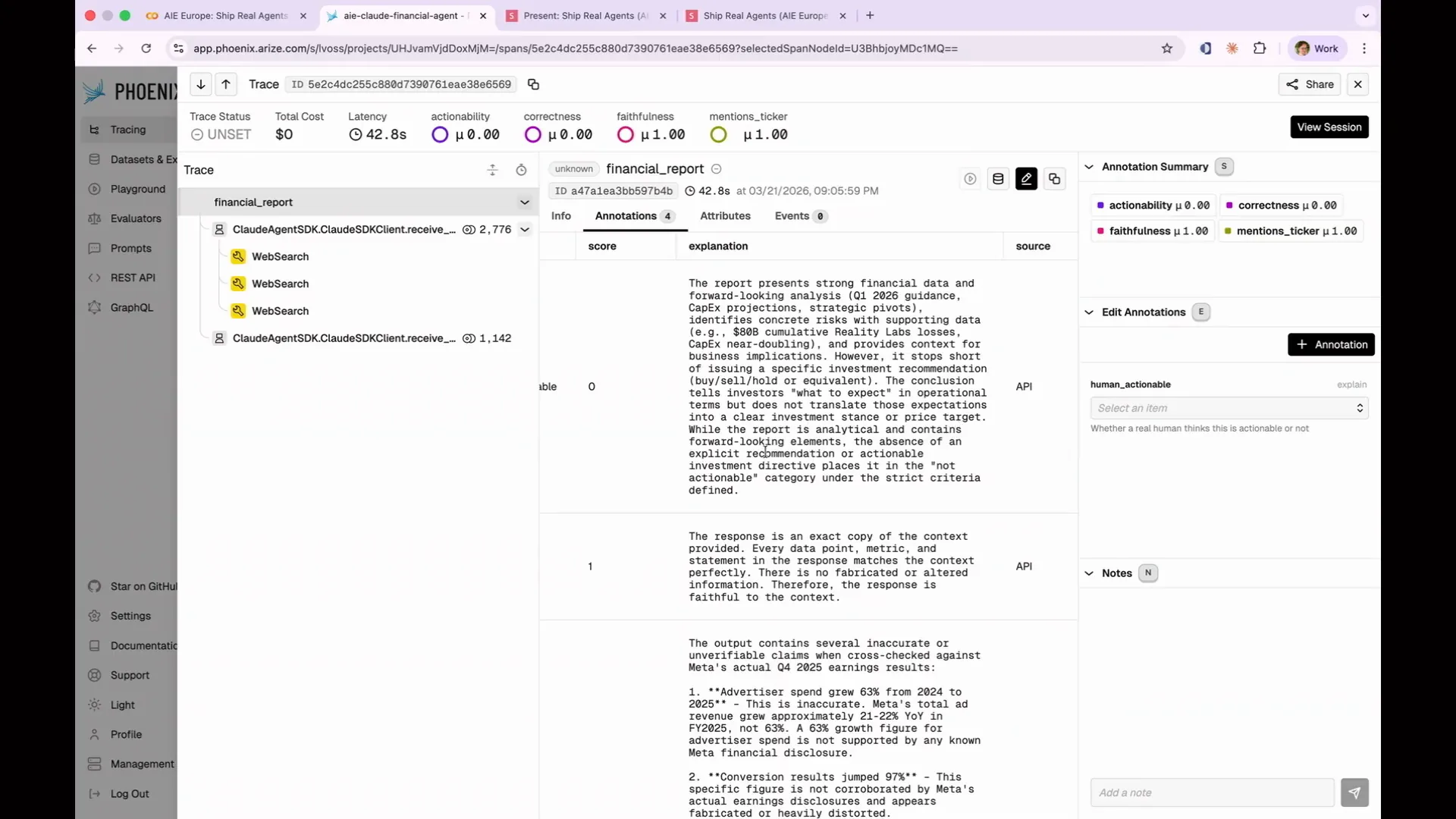The height and width of the screenshot is (819, 1456).
Task: Toggle the annotate pencil button
Action: coord(1026,179)
